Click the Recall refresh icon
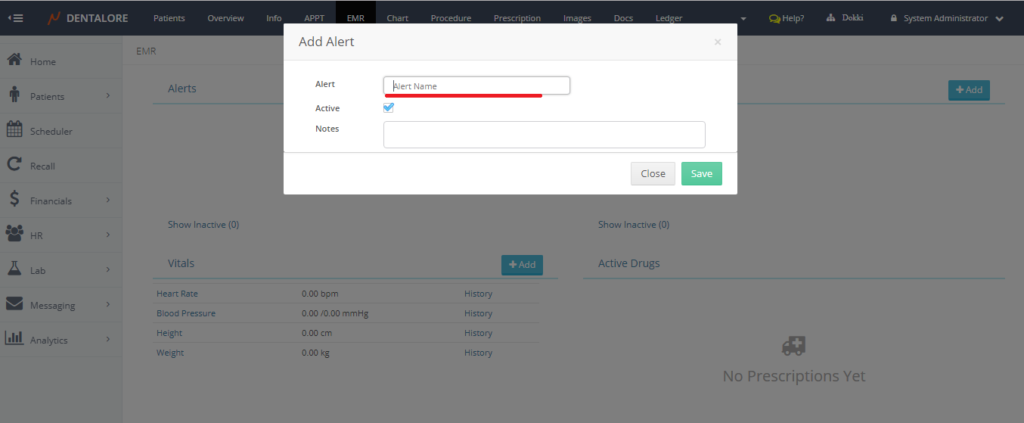1024x423 pixels. coord(15,164)
